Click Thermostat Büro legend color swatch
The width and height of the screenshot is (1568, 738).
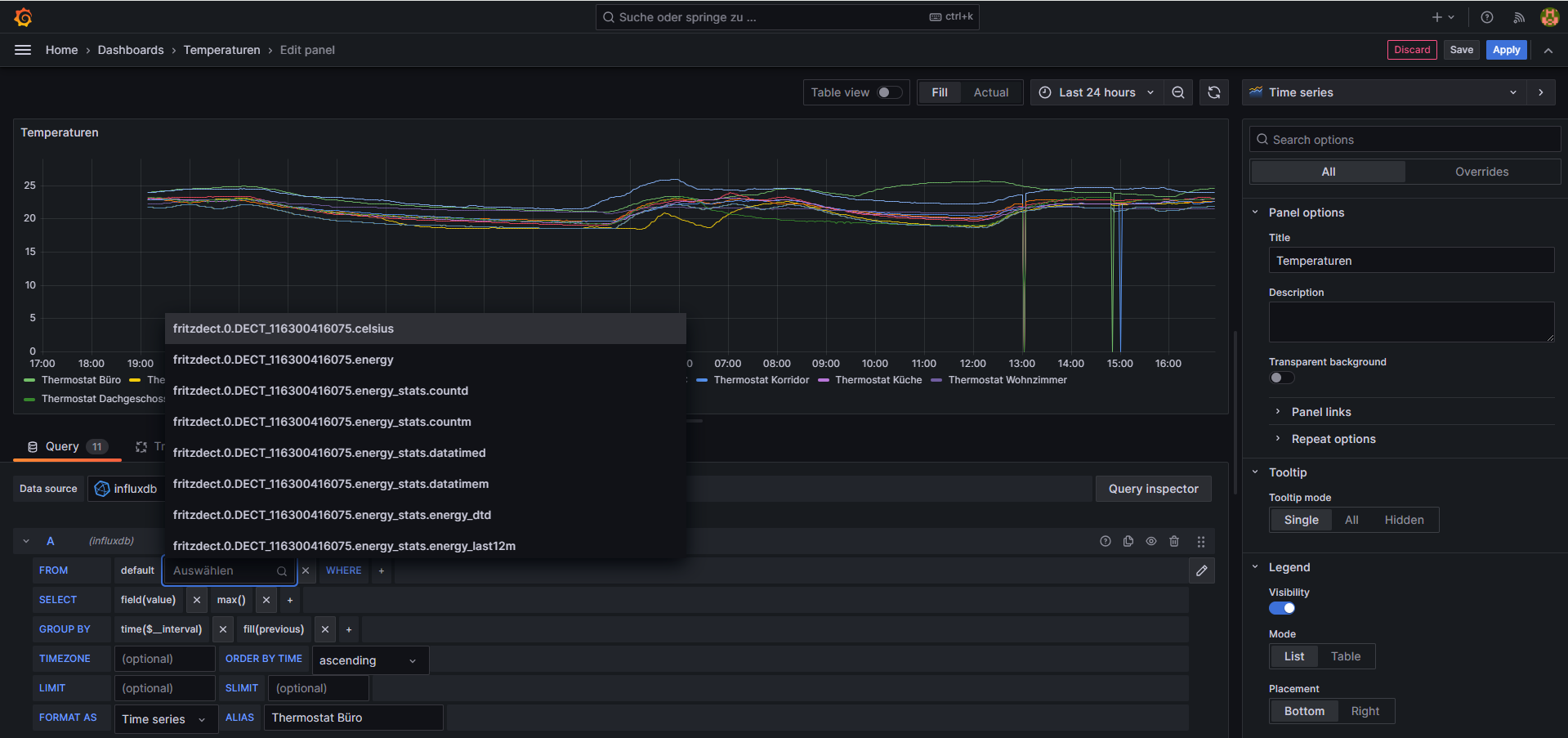coord(29,380)
